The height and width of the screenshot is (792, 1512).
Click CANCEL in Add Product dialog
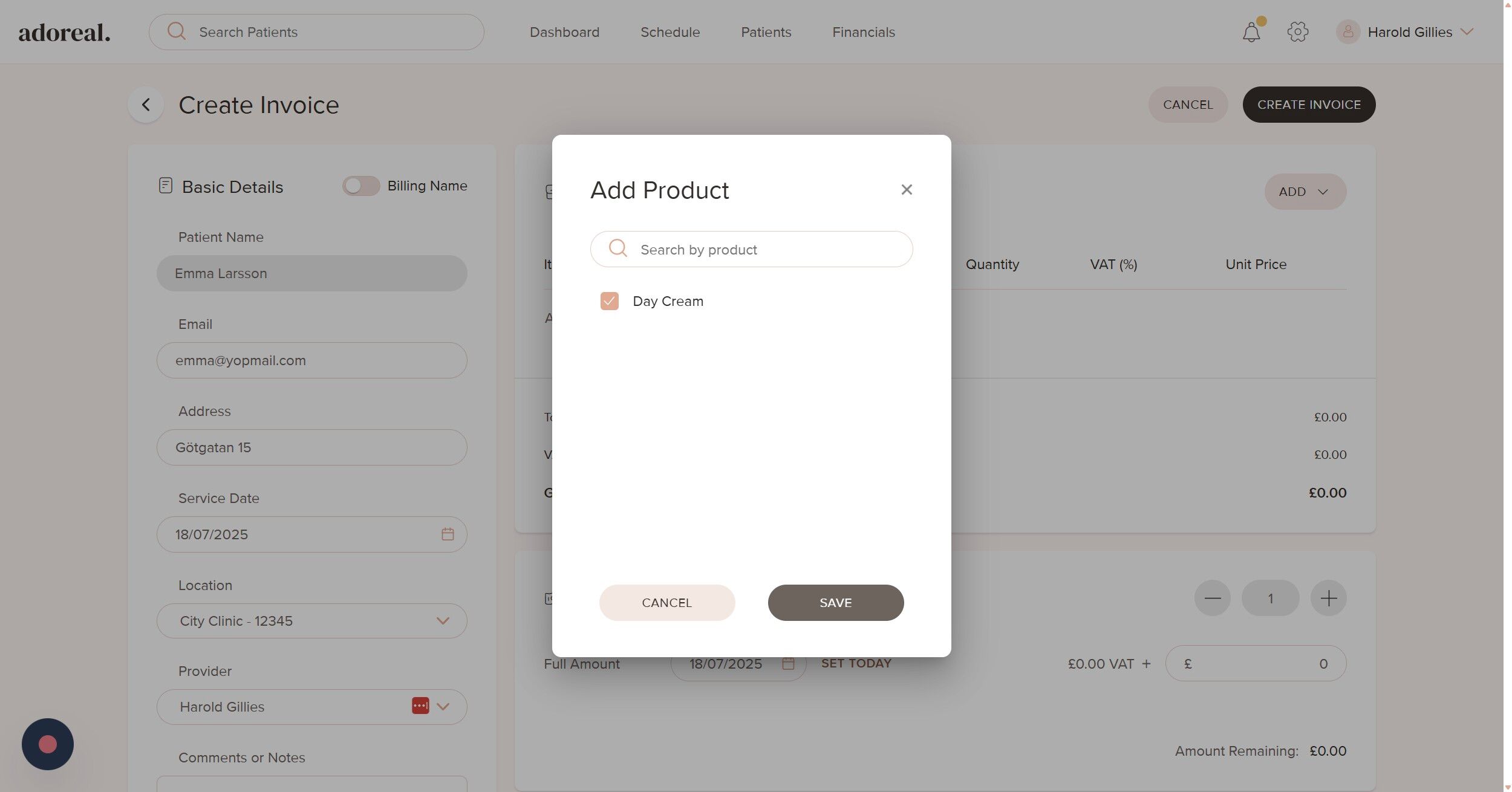coord(666,602)
